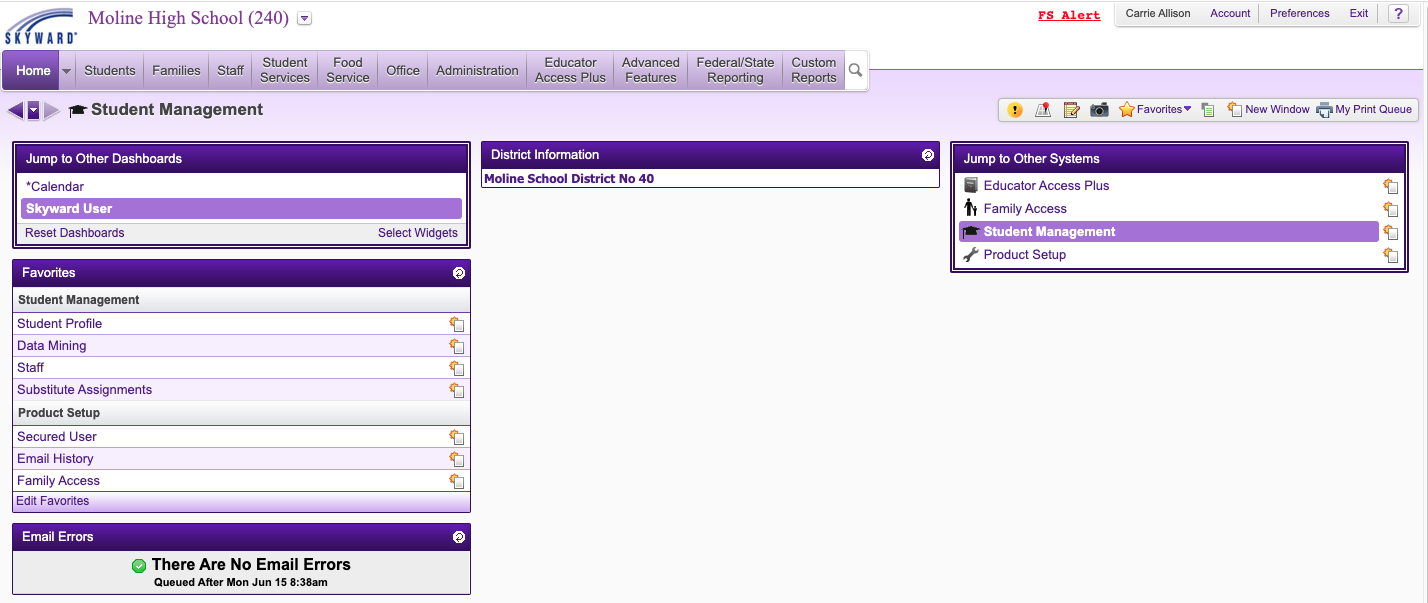This screenshot has height=603, width=1428.
Task: Click the camera screenshot icon
Action: point(1099,110)
